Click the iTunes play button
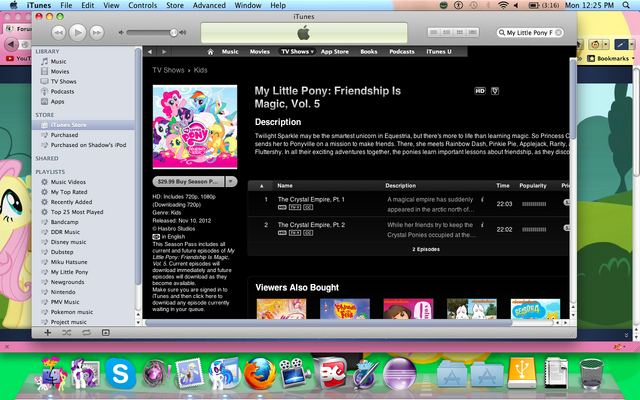The width and height of the screenshot is (640, 400). pos(78,32)
